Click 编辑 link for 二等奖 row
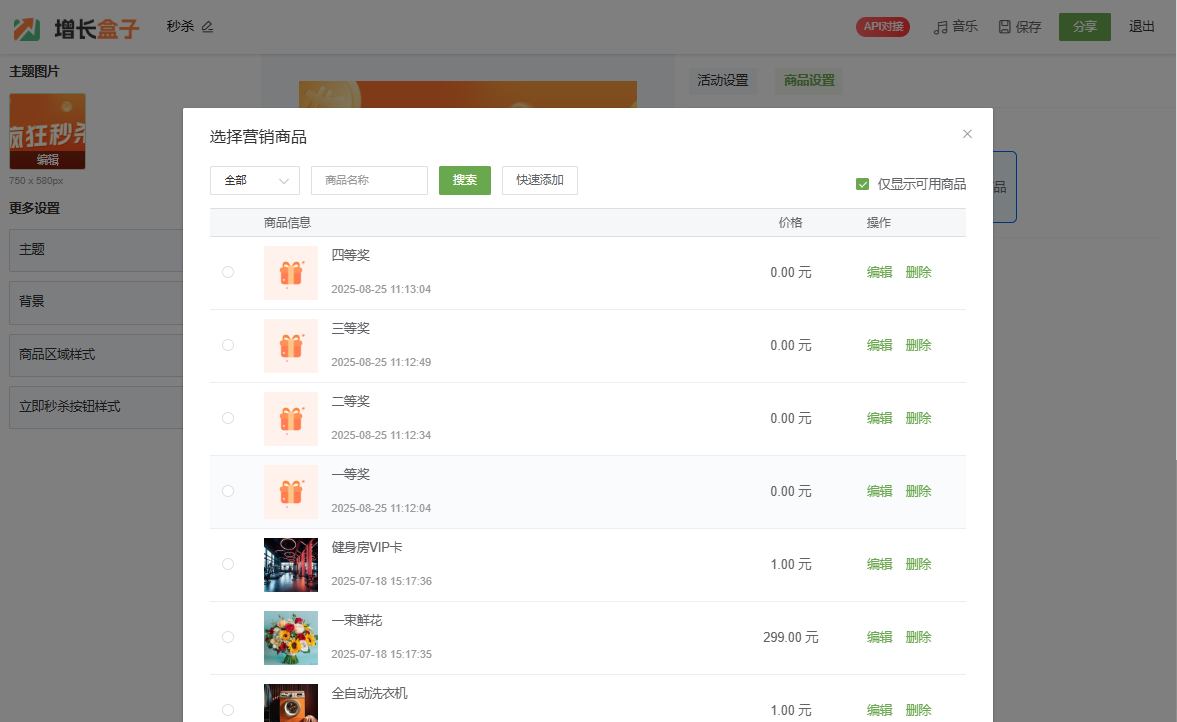1177x722 pixels. (879, 418)
